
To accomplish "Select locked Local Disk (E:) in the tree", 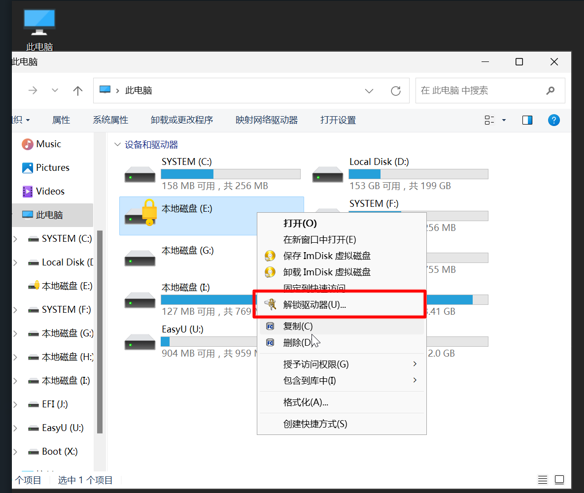I will (60, 286).
